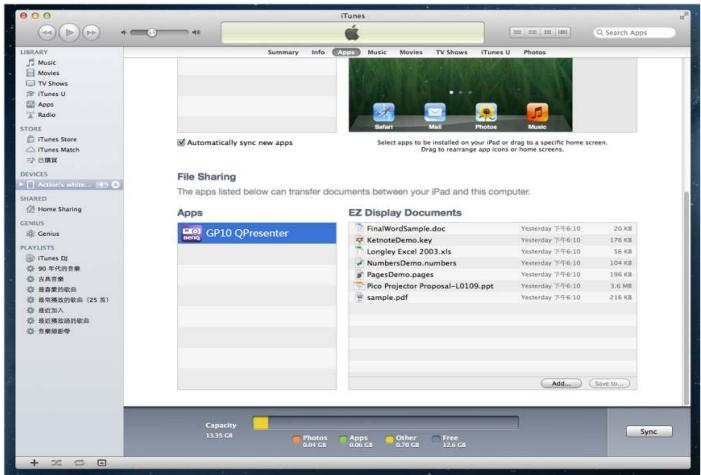Click the Safari icon on iPad preview
701x475 pixels.
[x=384, y=113]
